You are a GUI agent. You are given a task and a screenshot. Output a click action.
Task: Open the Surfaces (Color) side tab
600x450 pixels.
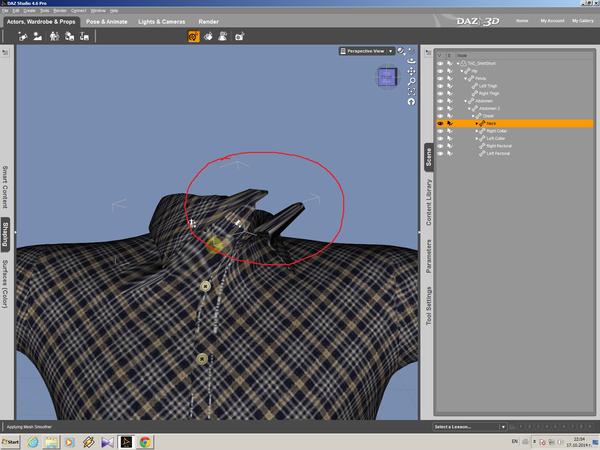tap(5, 284)
